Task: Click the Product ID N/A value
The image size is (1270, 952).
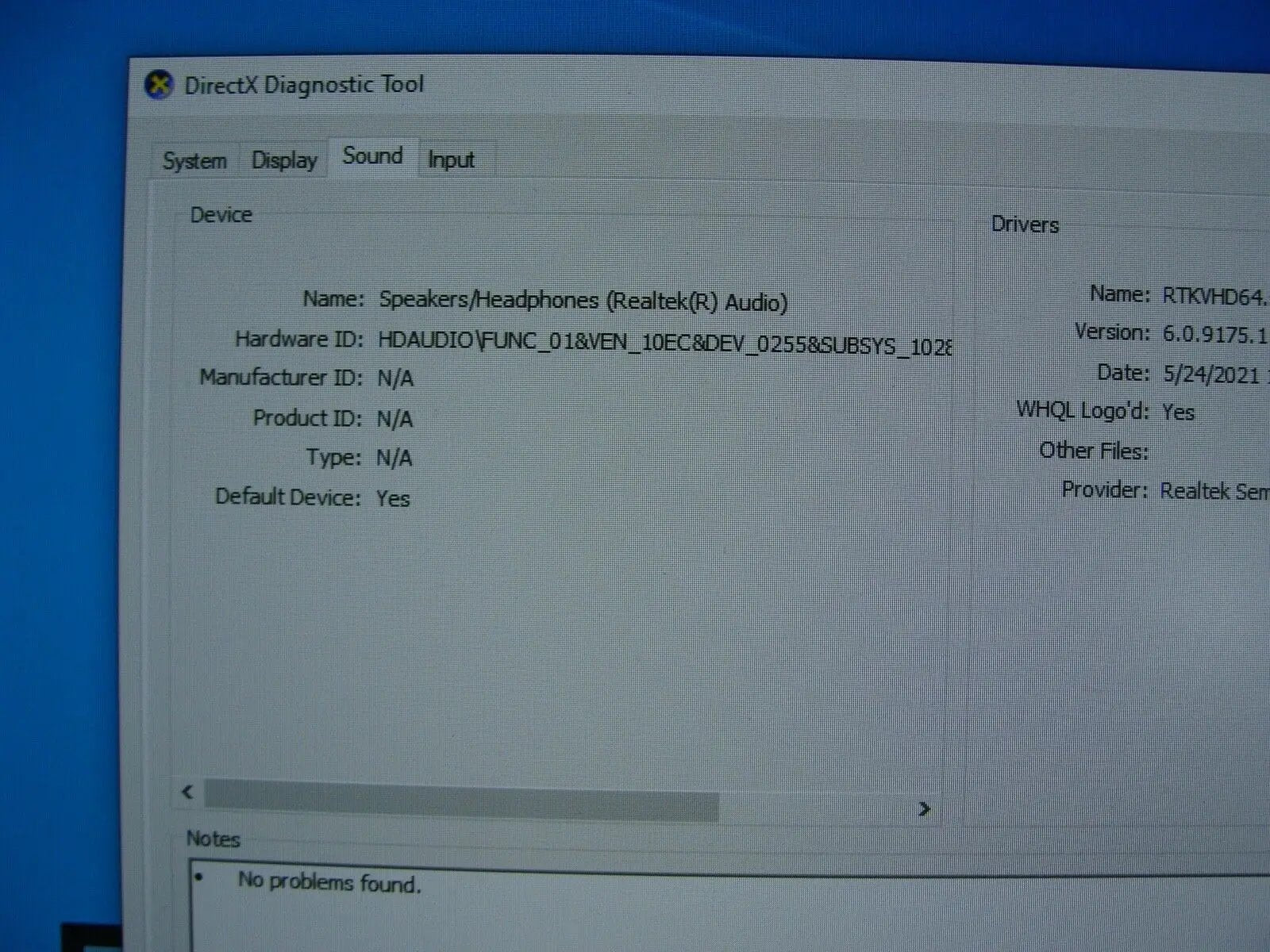Action: pyautogui.click(x=394, y=419)
